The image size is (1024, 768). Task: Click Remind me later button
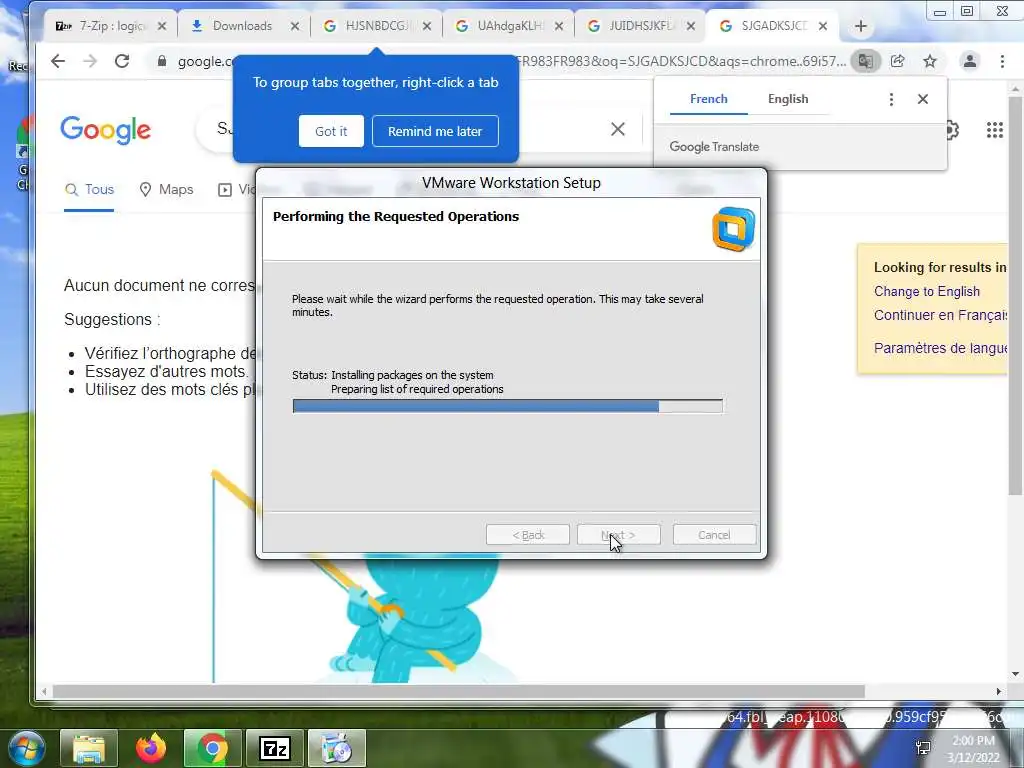point(435,131)
